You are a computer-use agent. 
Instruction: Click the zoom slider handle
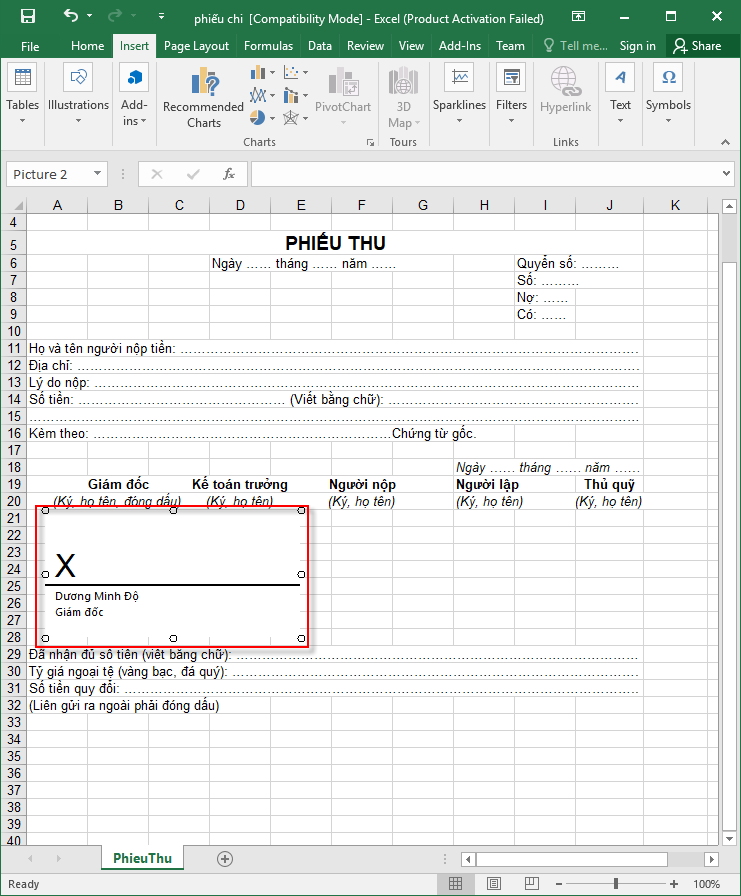(616, 884)
